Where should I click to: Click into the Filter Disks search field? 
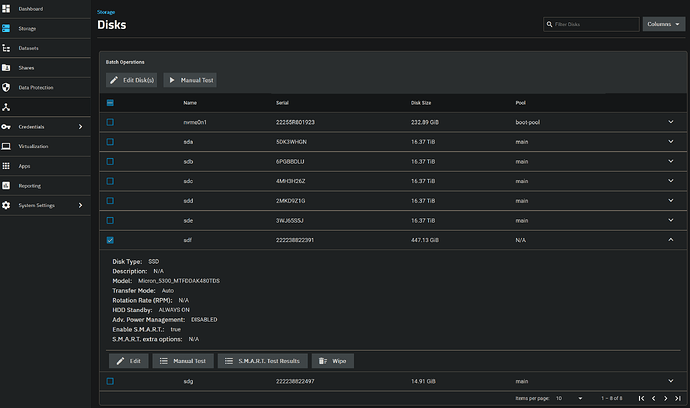coord(591,24)
